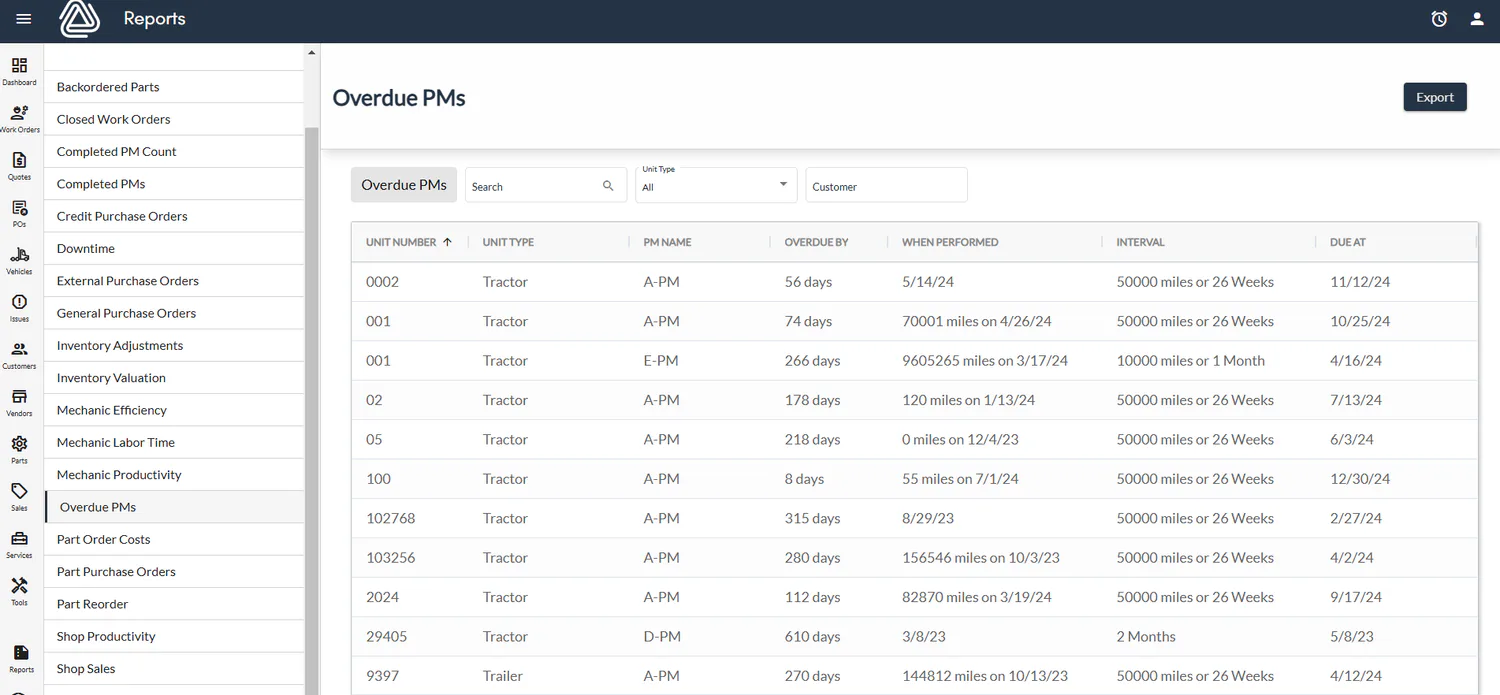Open Customers from the sidebar

point(19,355)
